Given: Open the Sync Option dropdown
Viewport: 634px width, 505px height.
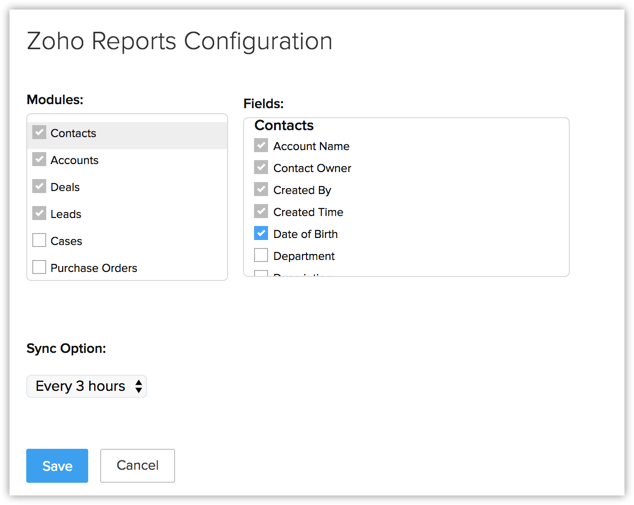Looking at the screenshot, I should pos(87,386).
